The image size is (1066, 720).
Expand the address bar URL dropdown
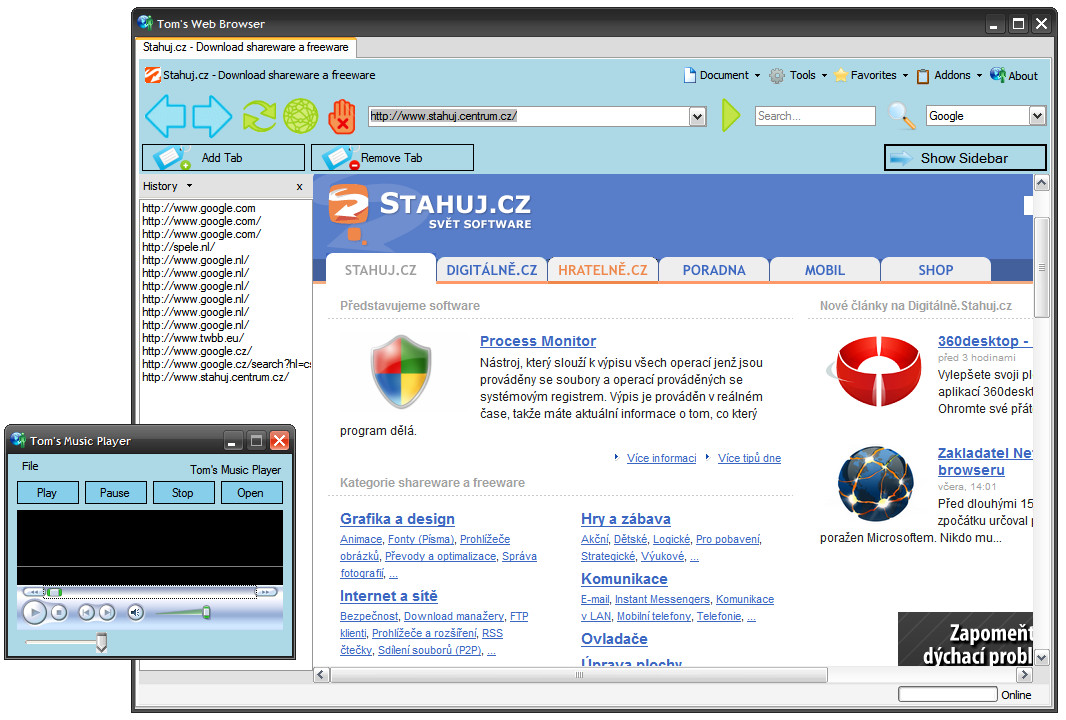[698, 116]
